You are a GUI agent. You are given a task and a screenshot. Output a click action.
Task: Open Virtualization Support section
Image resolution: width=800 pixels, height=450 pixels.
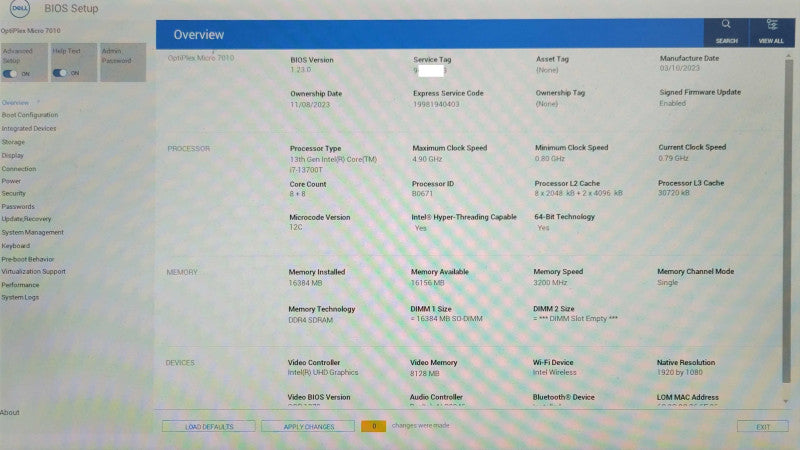coord(34,271)
